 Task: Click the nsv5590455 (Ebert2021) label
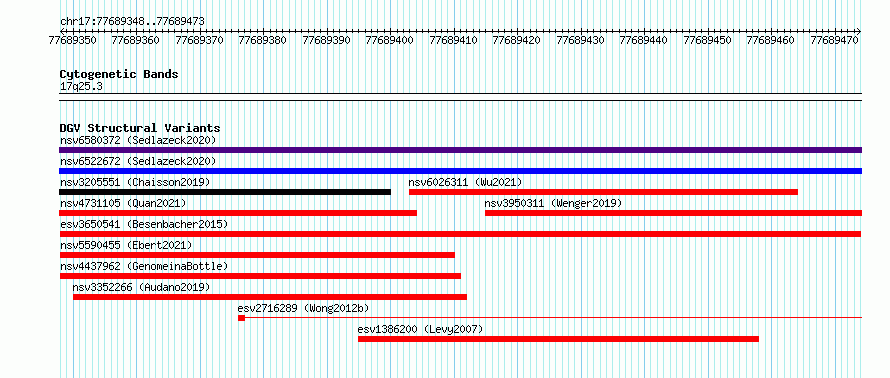(x=126, y=245)
